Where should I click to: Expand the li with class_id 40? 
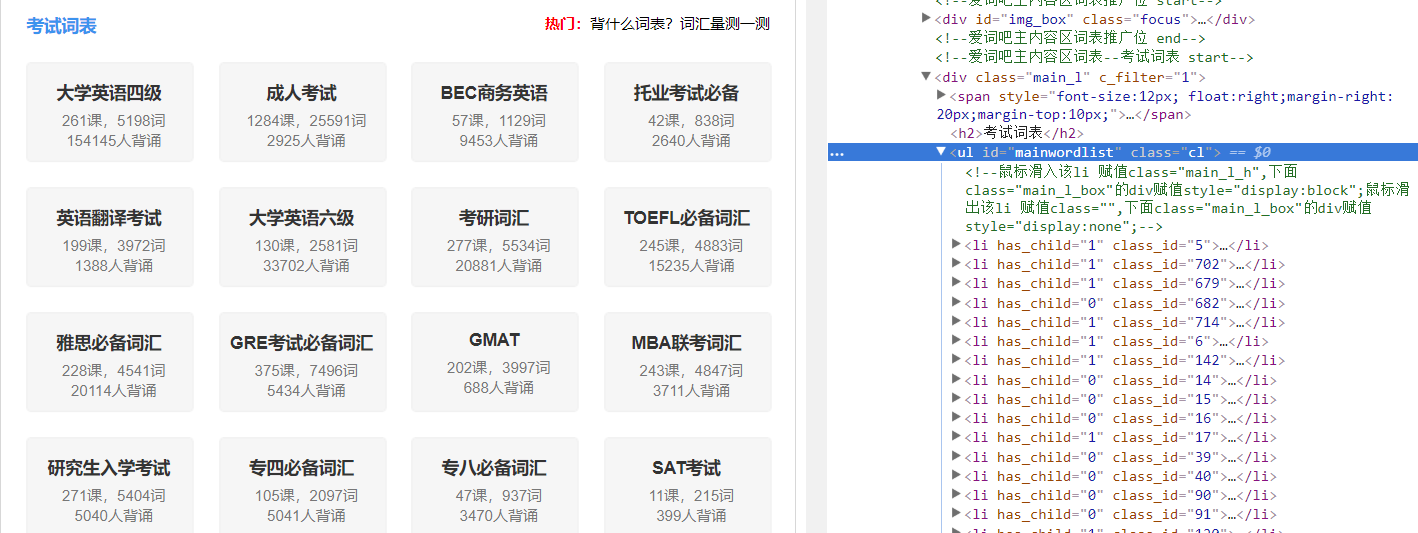coord(956,475)
